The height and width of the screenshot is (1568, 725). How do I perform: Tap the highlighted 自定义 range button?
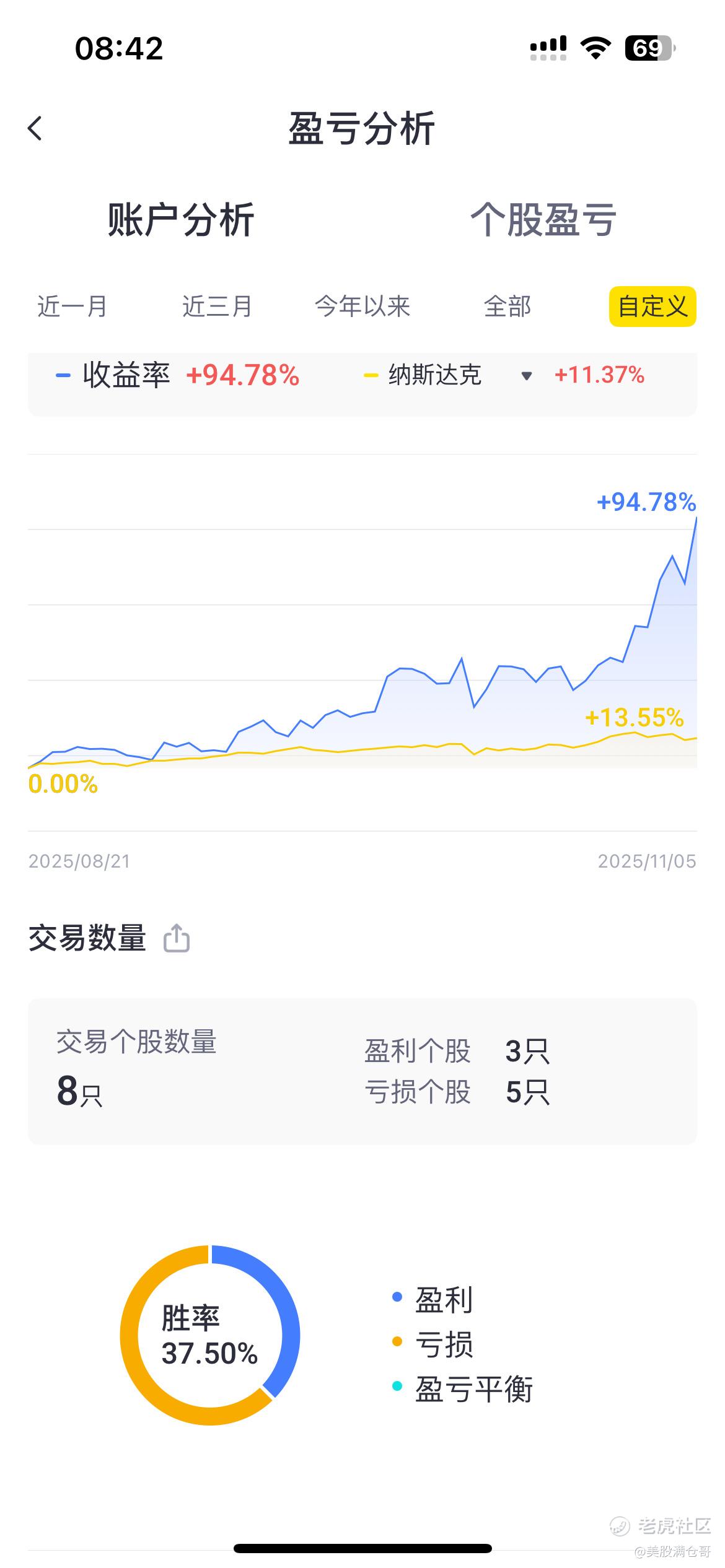[x=652, y=307]
